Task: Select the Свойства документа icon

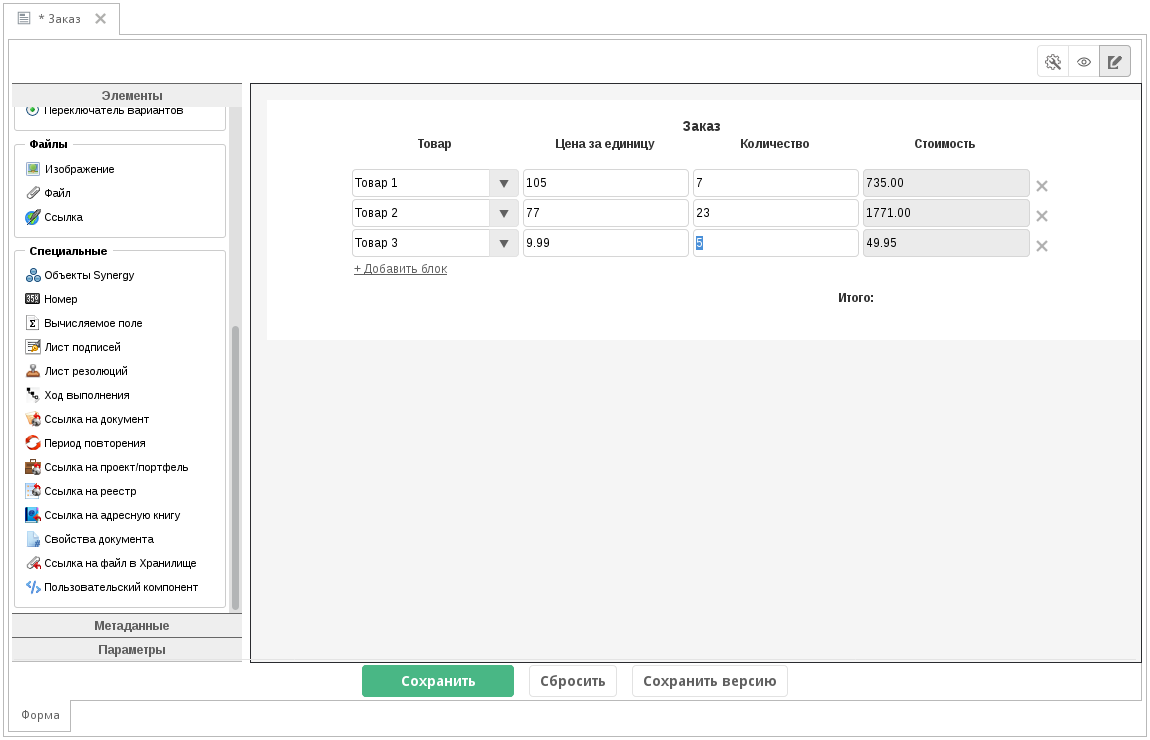Action: pyautogui.click(x=33, y=539)
